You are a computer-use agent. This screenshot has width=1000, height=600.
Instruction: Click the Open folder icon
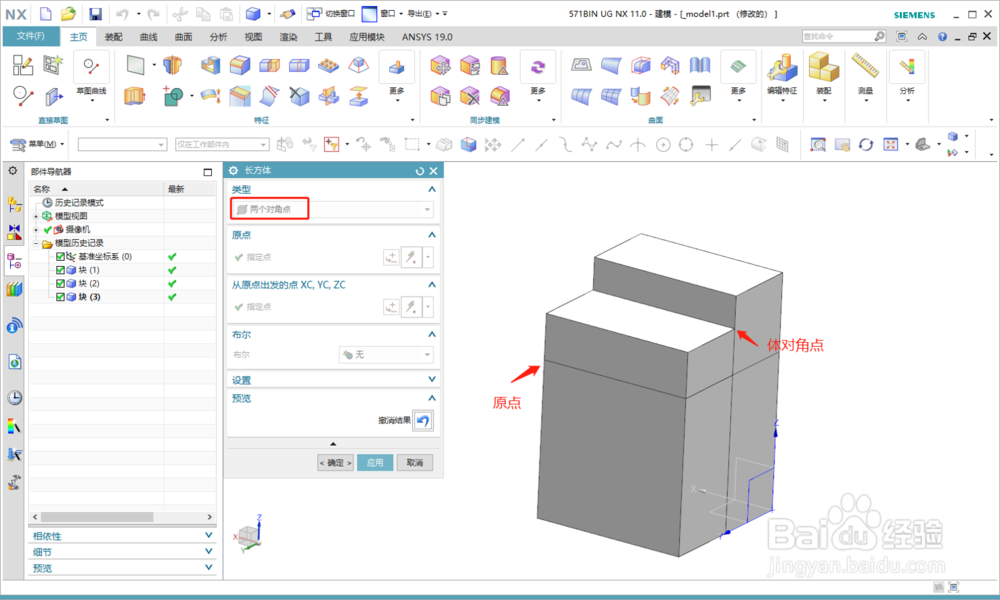[68, 13]
